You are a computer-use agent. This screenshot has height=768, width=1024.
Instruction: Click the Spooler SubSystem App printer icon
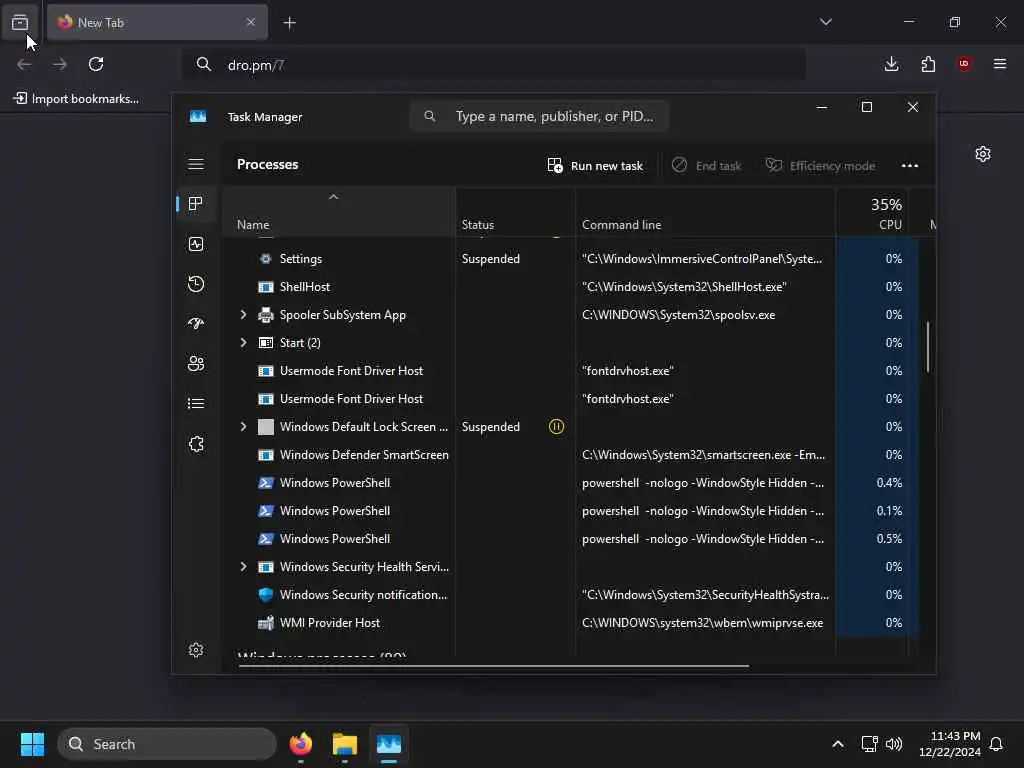click(x=266, y=315)
